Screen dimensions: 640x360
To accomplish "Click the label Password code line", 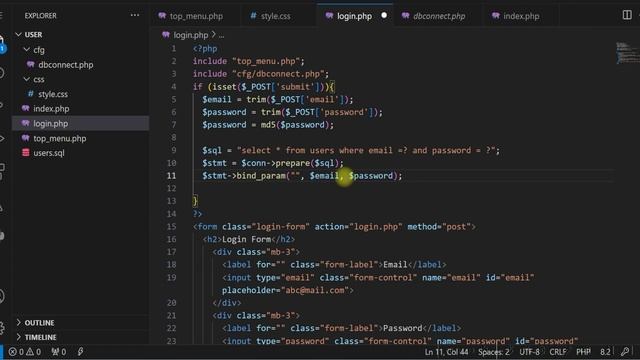I will point(342,328).
